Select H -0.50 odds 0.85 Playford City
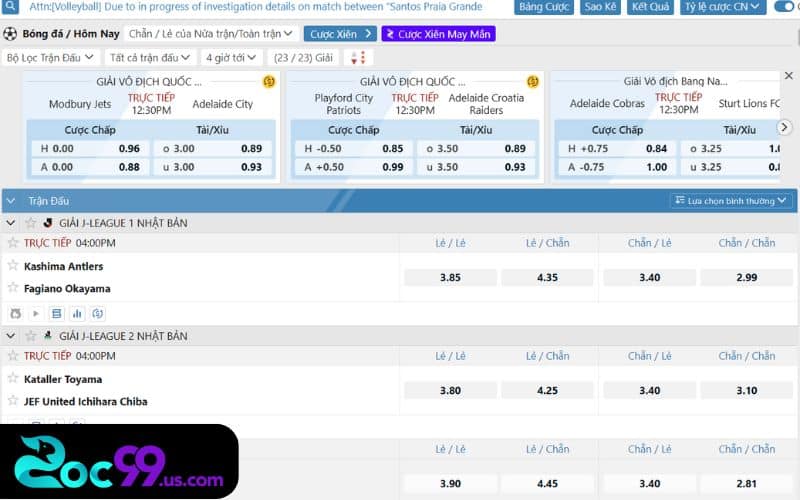The height and width of the screenshot is (500, 800). tap(354, 148)
